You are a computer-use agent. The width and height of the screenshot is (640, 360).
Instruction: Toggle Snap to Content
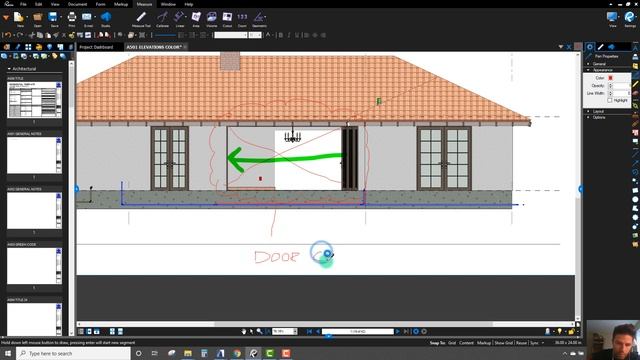(x=466, y=343)
